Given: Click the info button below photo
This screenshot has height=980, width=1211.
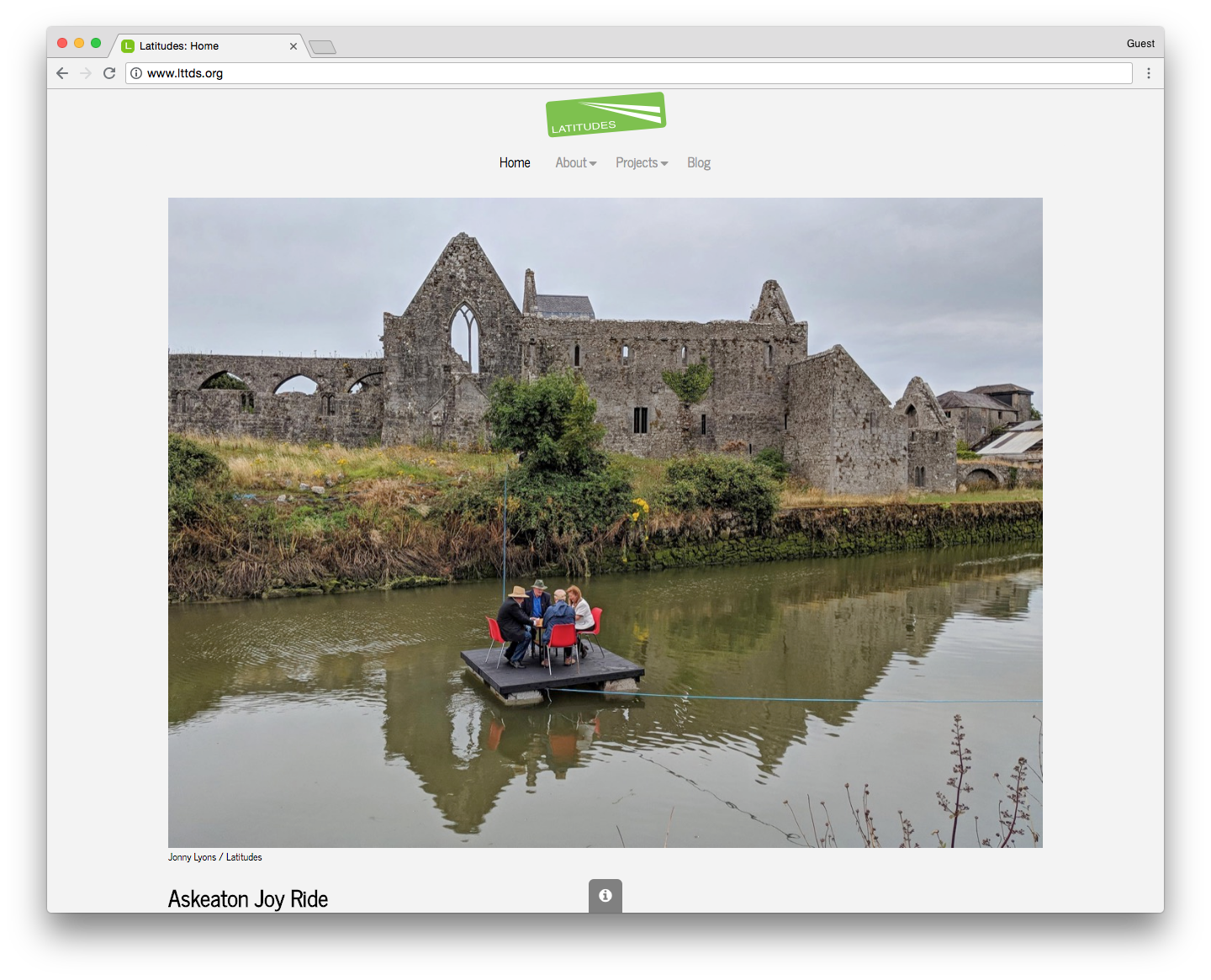Looking at the screenshot, I should pyautogui.click(x=605, y=896).
